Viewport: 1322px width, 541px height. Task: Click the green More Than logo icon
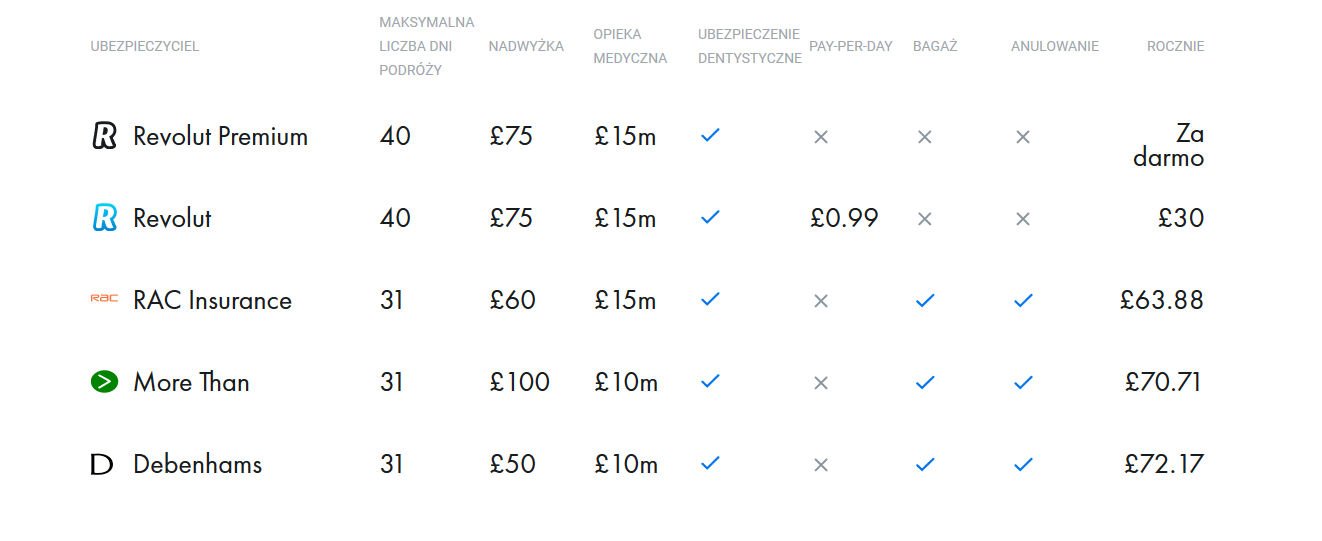point(104,381)
